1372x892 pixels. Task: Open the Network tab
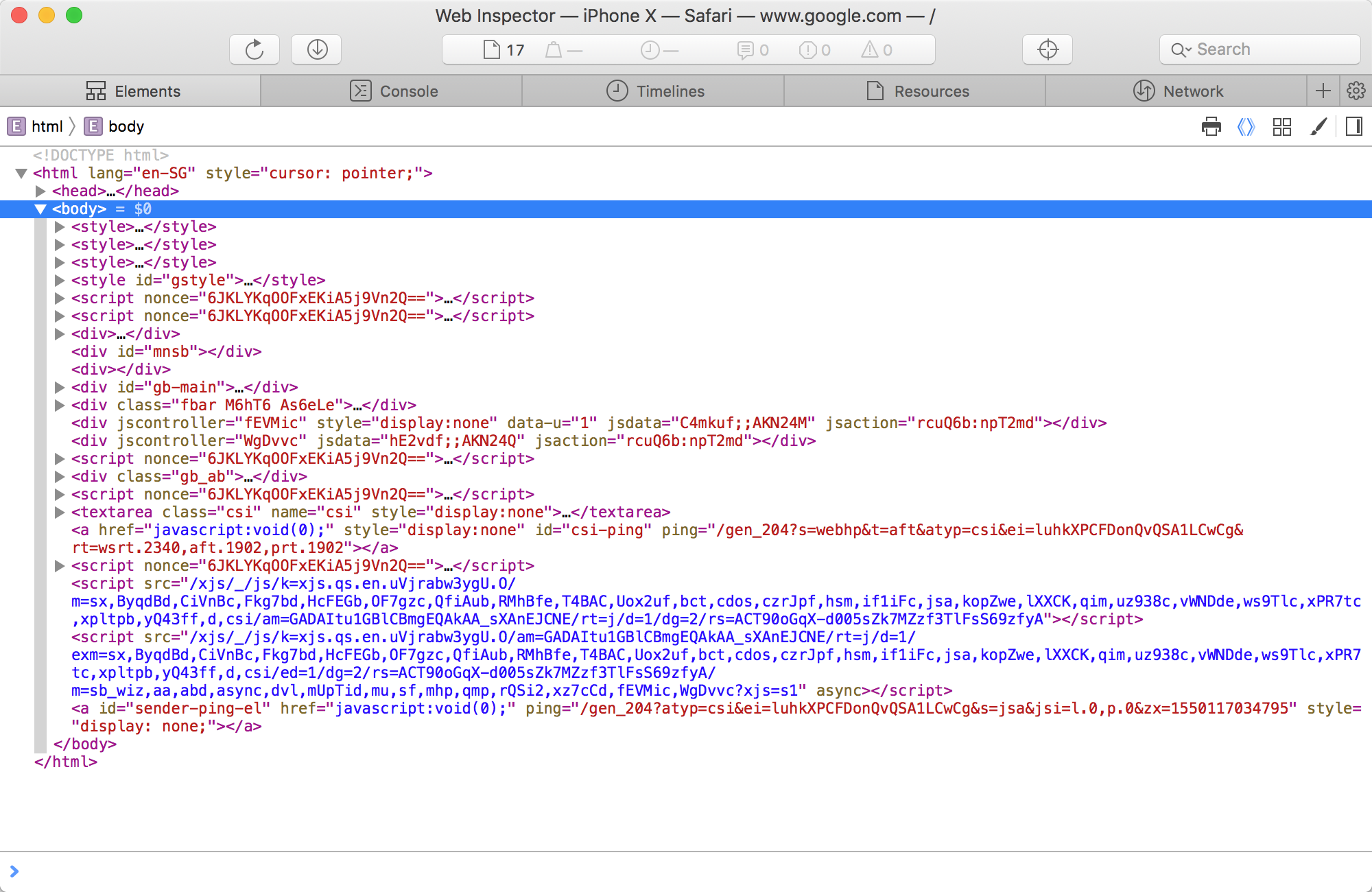pyautogui.click(x=1177, y=91)
